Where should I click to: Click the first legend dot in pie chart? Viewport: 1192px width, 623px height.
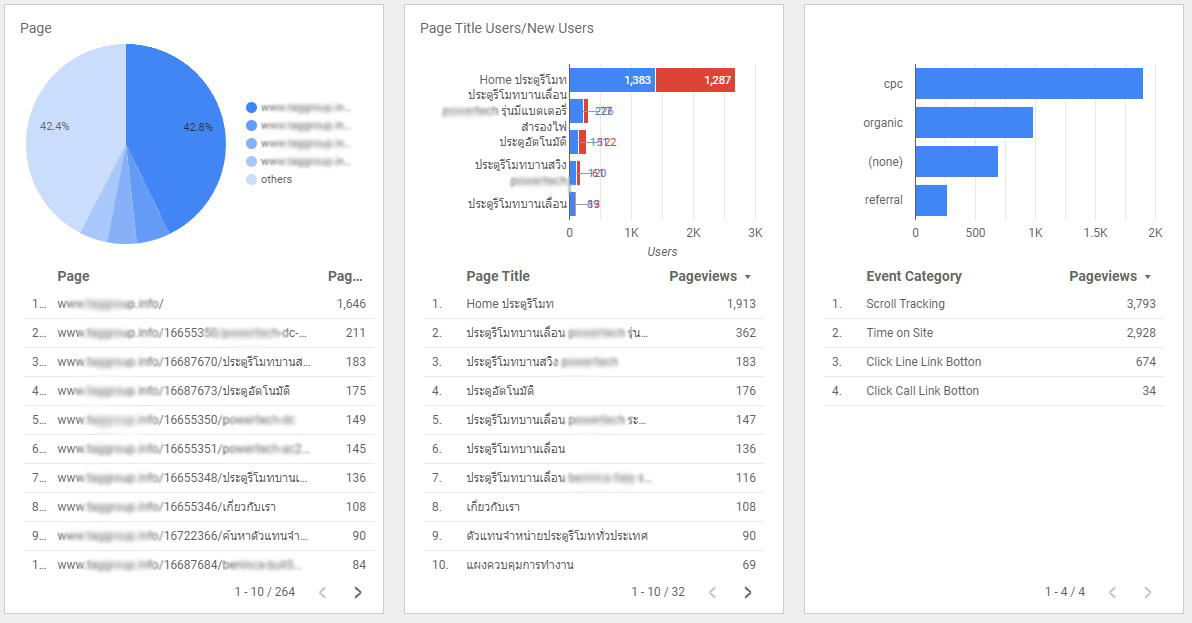coord(252,107)
